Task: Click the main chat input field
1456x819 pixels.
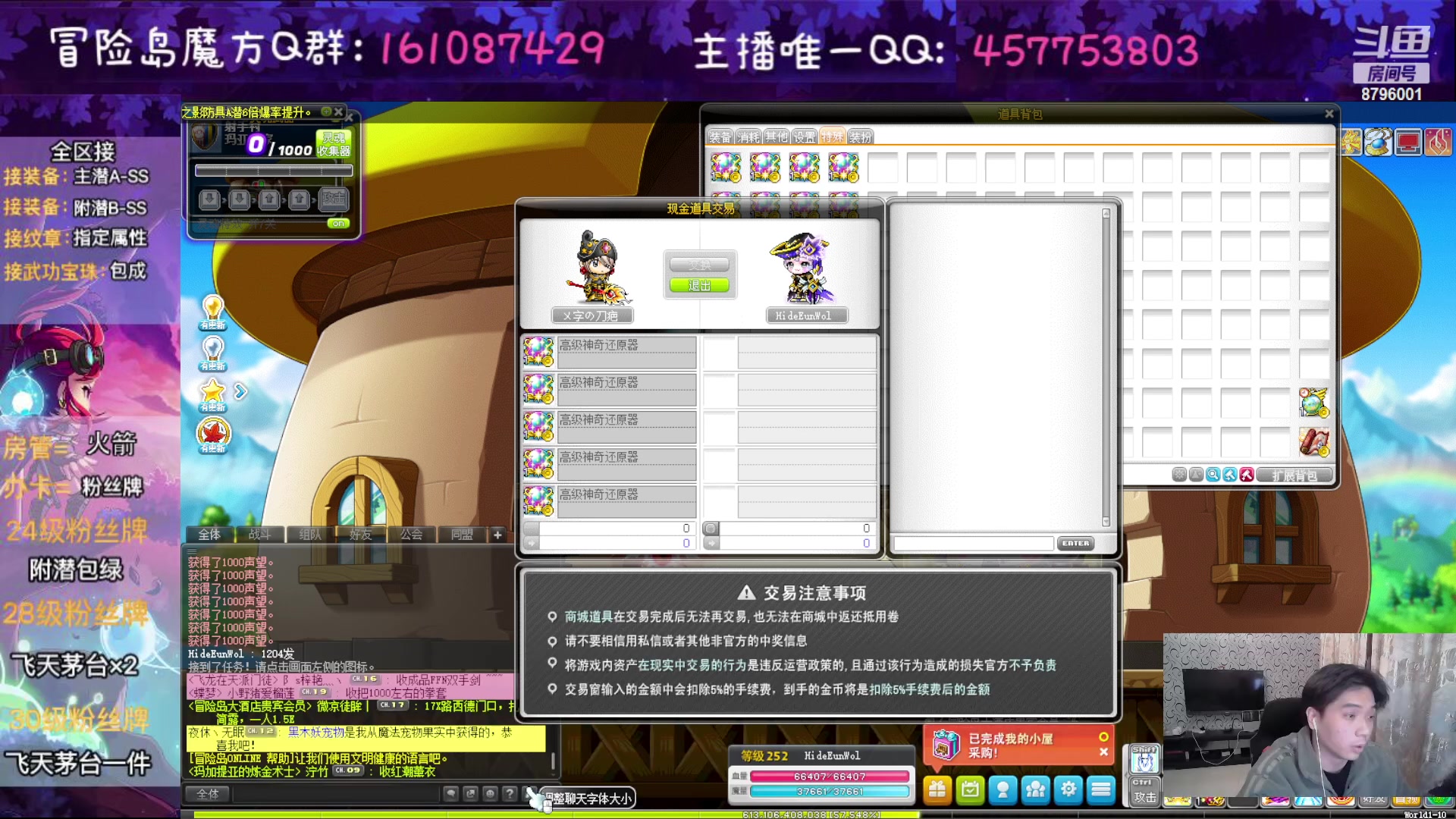Action: [x=335, y=794]
